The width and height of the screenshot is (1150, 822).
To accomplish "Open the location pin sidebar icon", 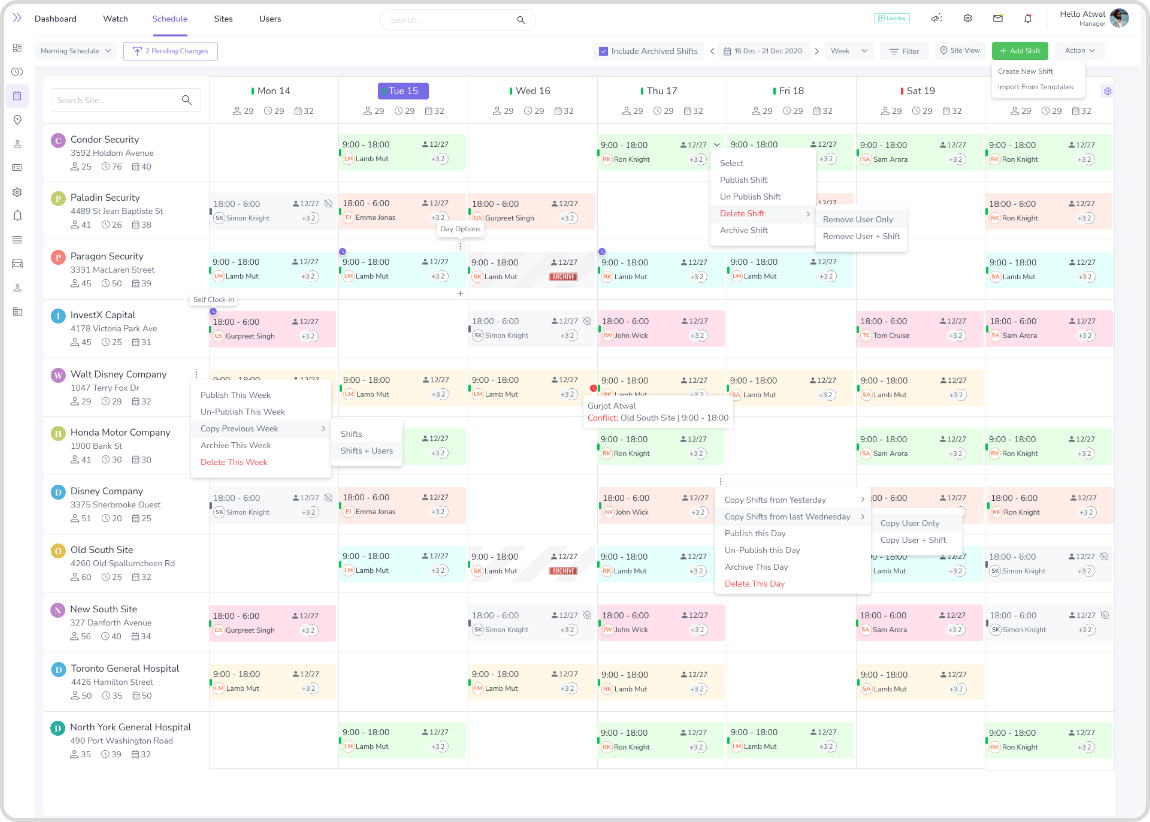I will click(x=17, y=120).
